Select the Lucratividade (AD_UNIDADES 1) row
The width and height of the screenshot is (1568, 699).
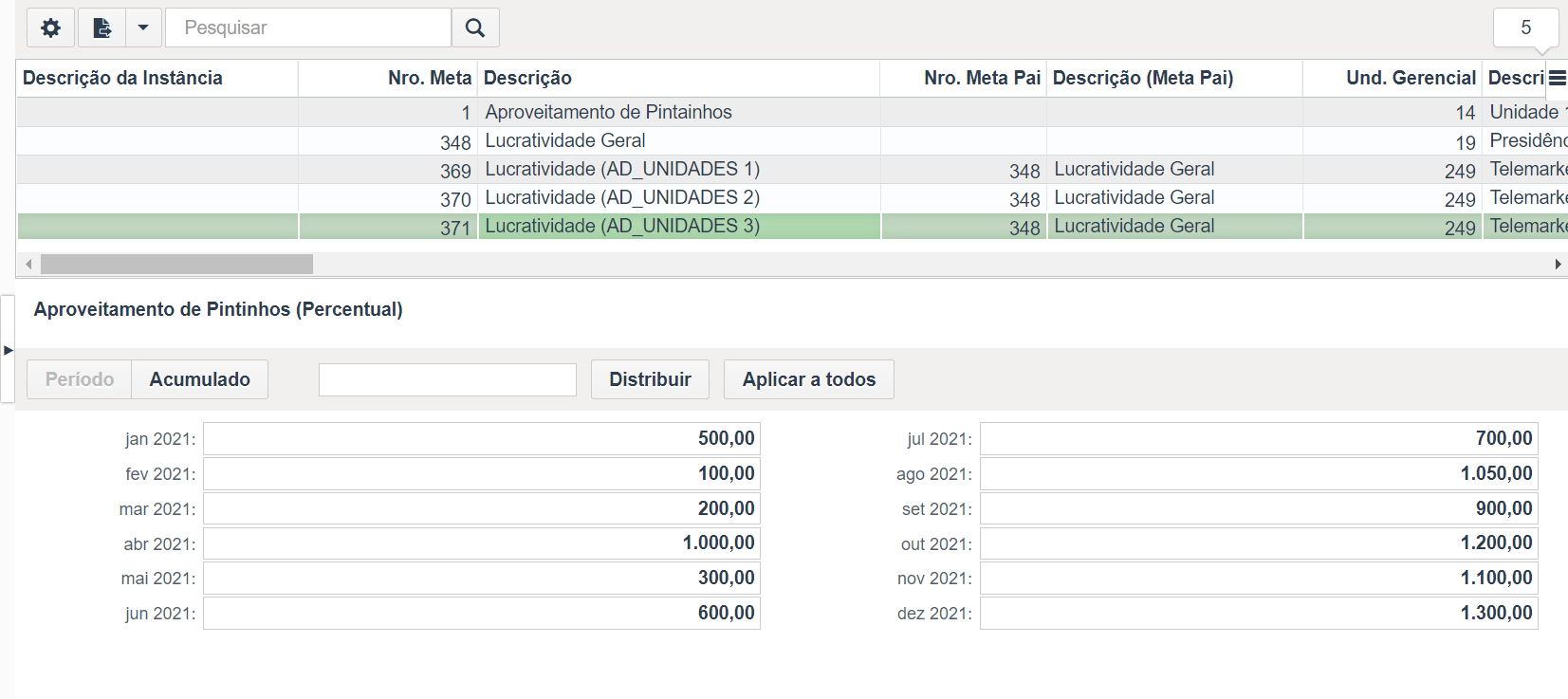[792, 169]
